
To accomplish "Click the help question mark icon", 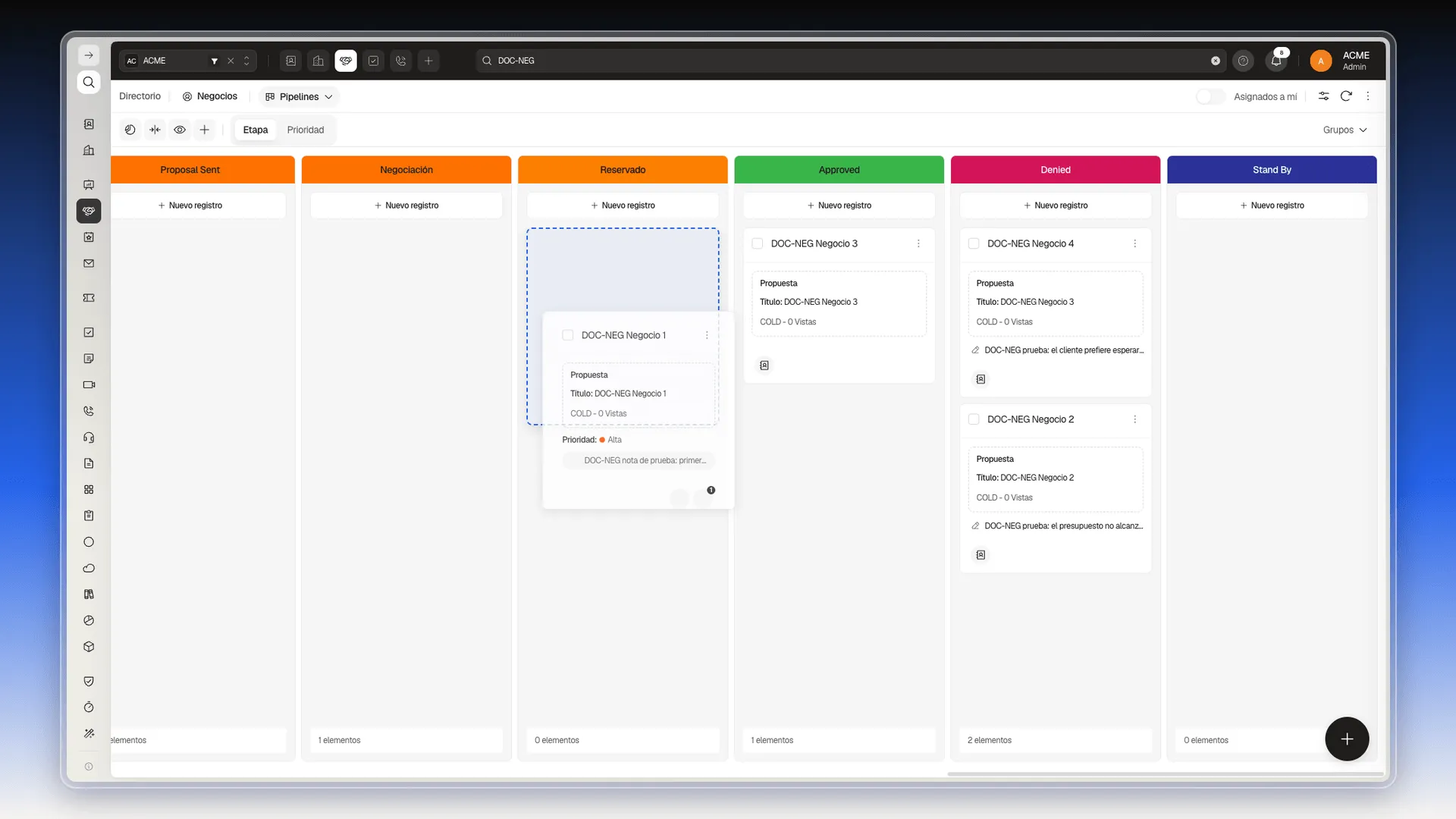I will coord(1243,61).
